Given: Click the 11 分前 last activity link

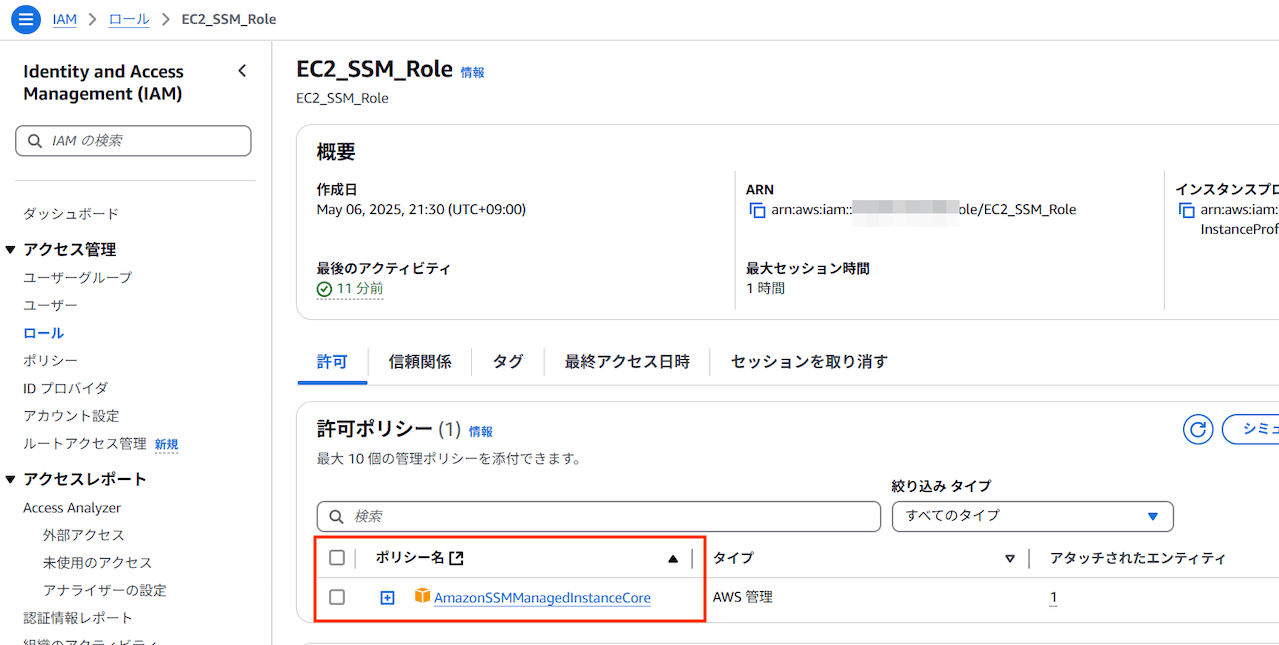Looking at the screenshot, I should pyautogui.click(x=360, y=289).
